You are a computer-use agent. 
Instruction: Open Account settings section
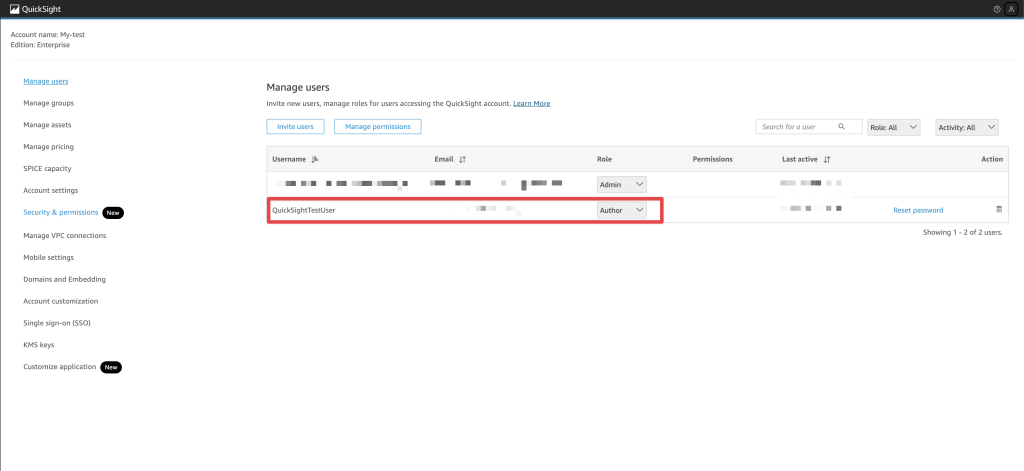click(50, 191)
